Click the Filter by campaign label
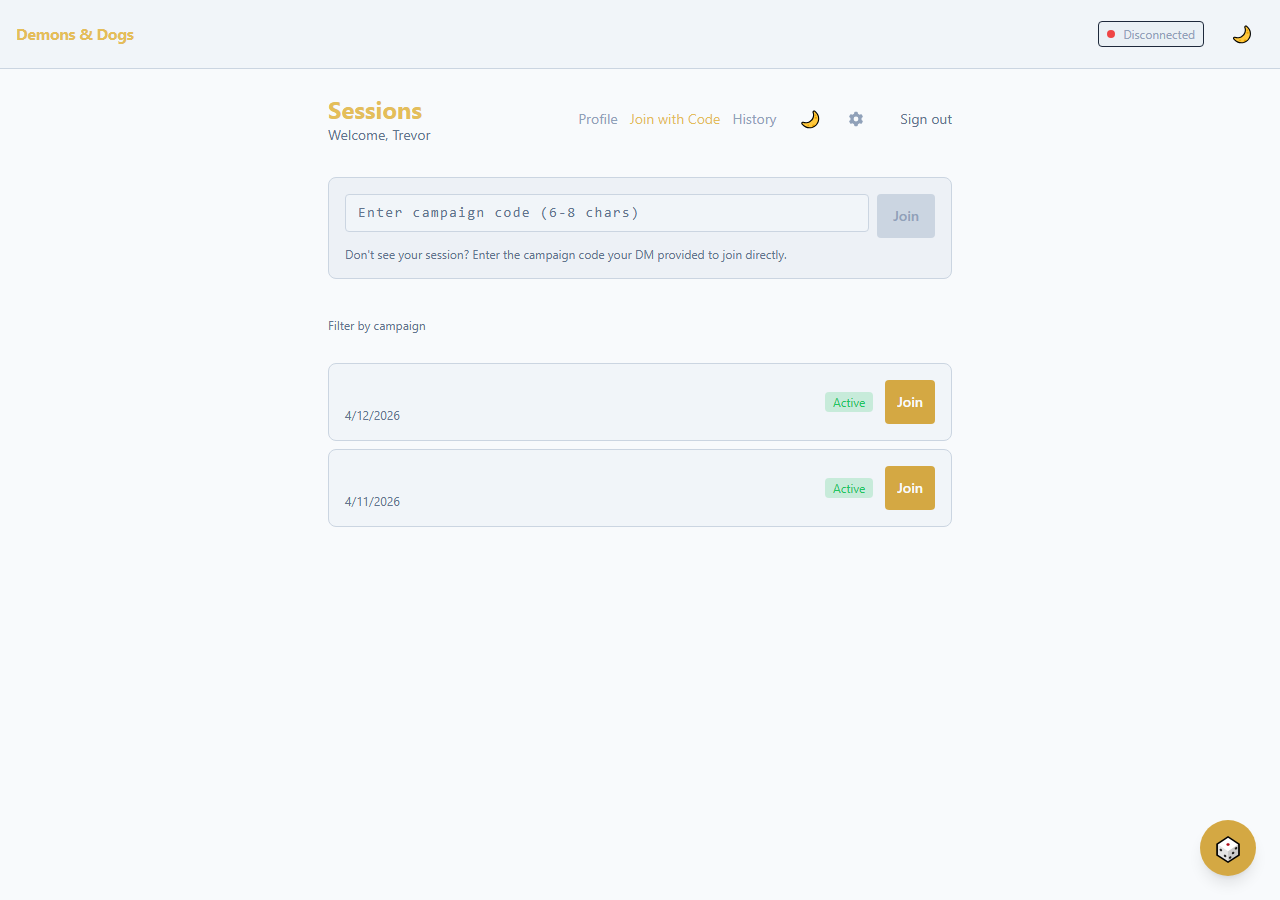This screenshot has height=900, width=1280. point(377,326)
